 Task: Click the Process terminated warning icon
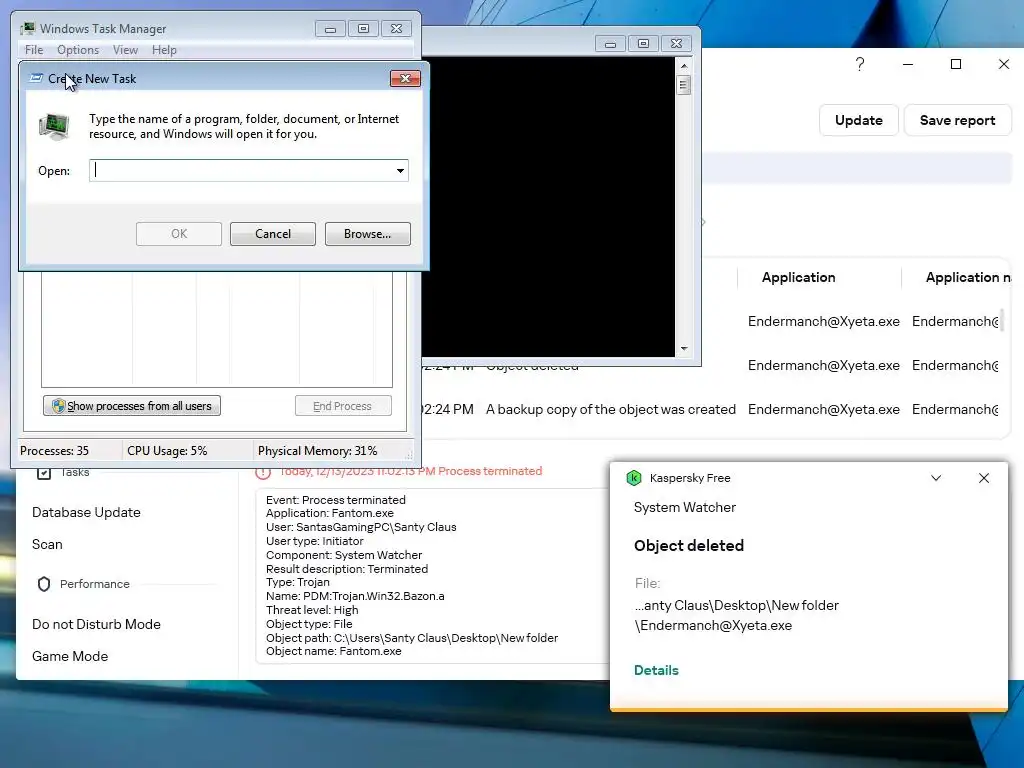[263, 472]
